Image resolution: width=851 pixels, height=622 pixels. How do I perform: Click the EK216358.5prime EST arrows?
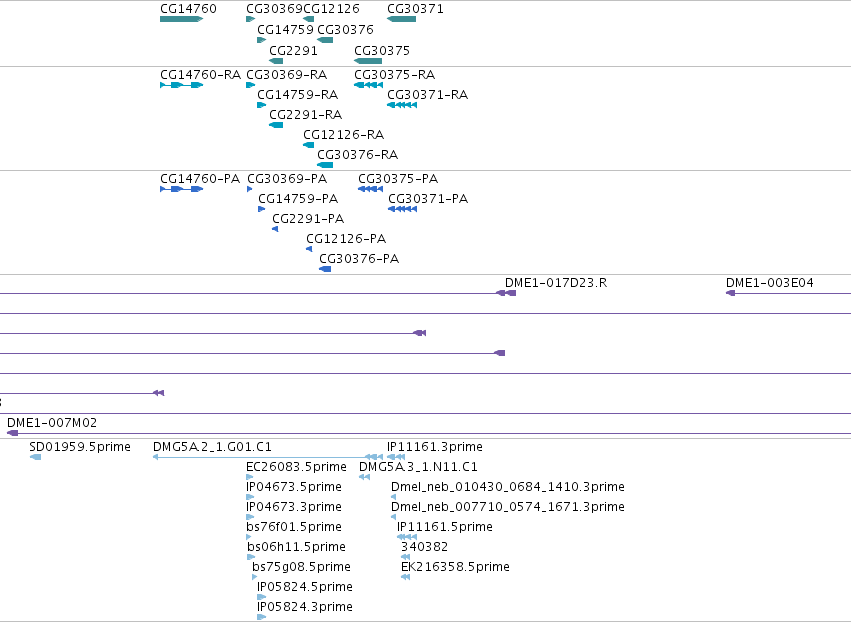coord(405,577)
